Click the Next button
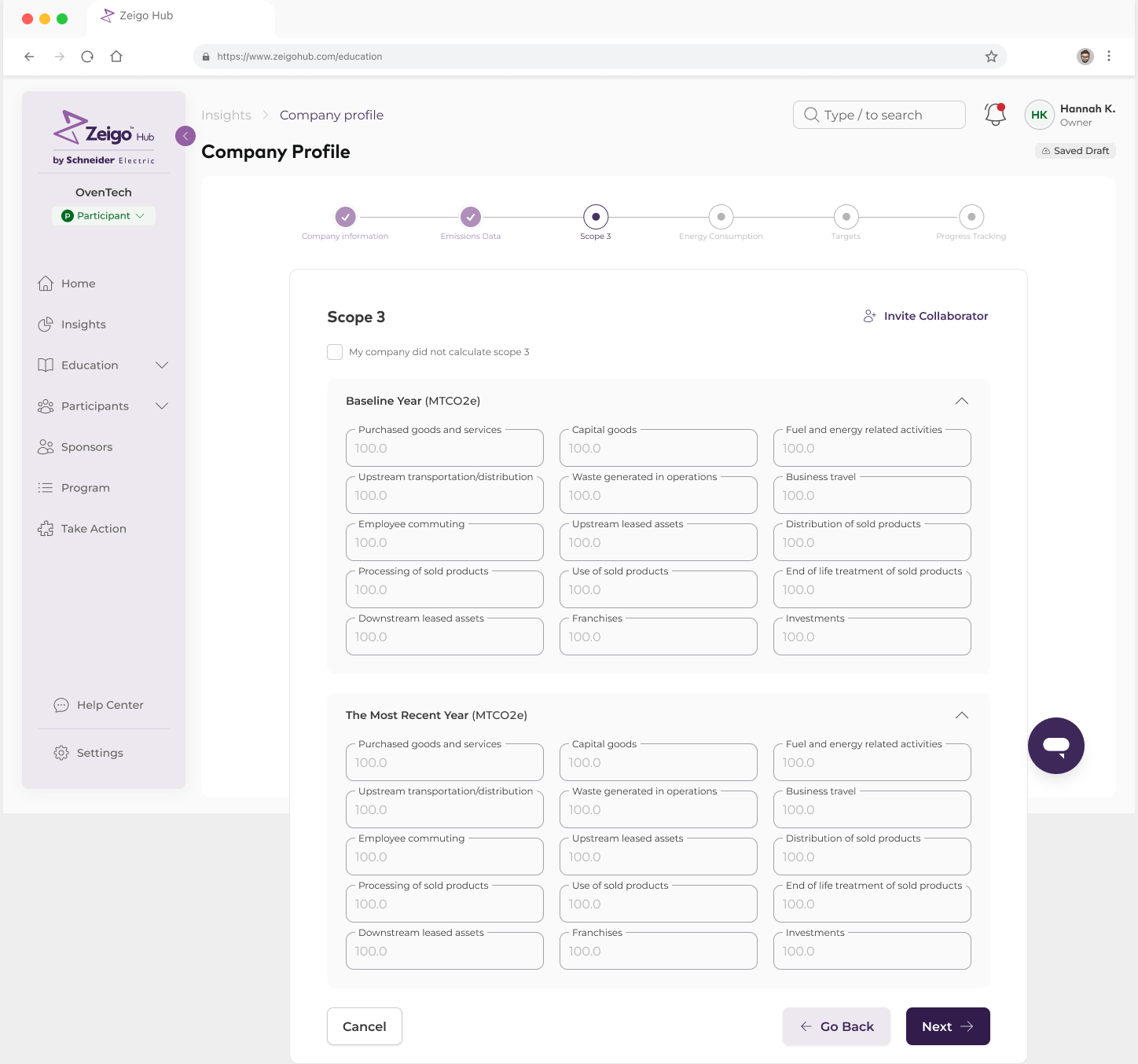Viewport: 1138px width, 1064px height. (948, 1026)
